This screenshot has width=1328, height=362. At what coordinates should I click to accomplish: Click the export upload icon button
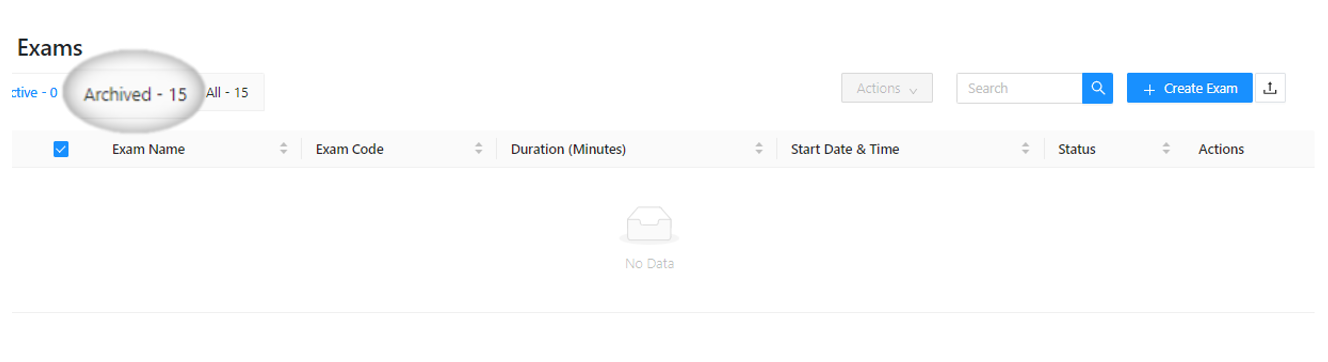(x=1270, y=88)
